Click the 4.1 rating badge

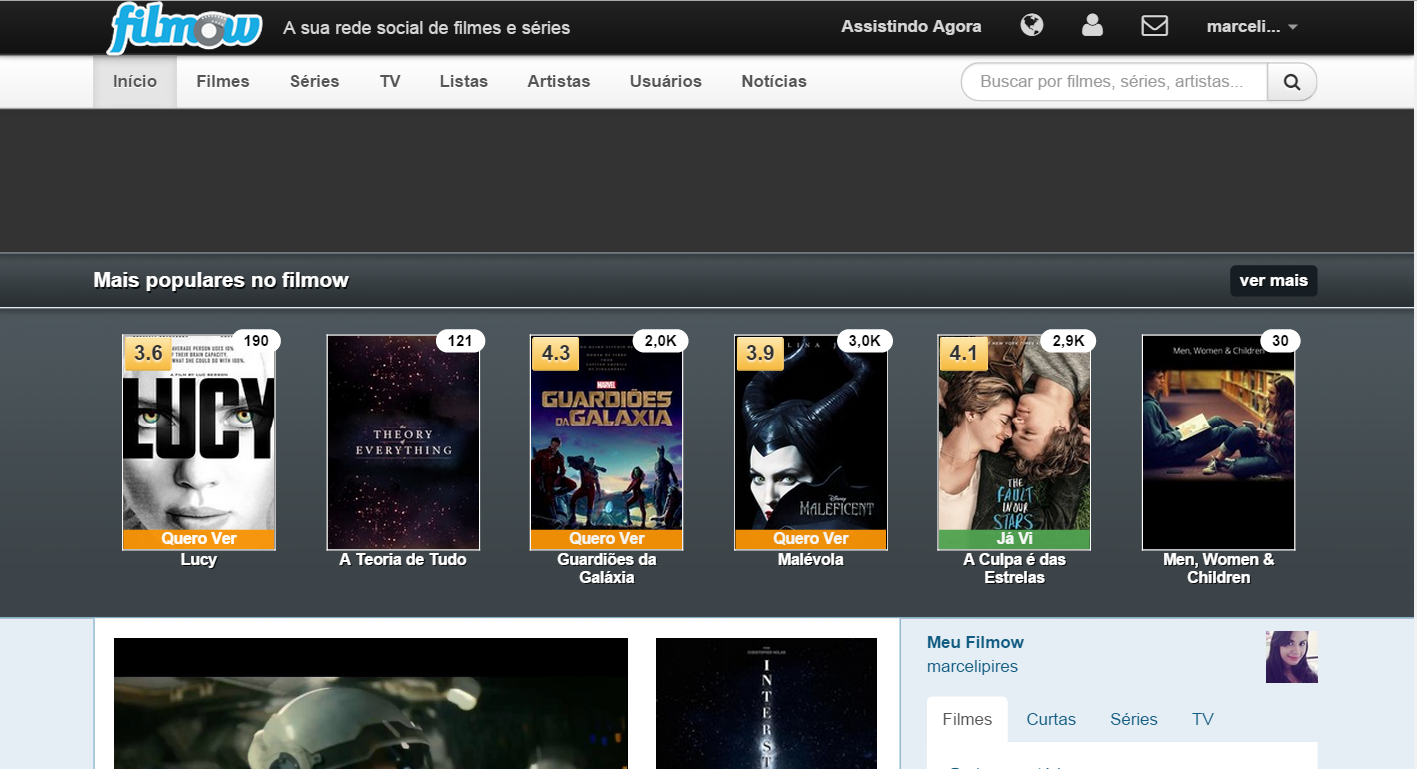click(964, 354)
